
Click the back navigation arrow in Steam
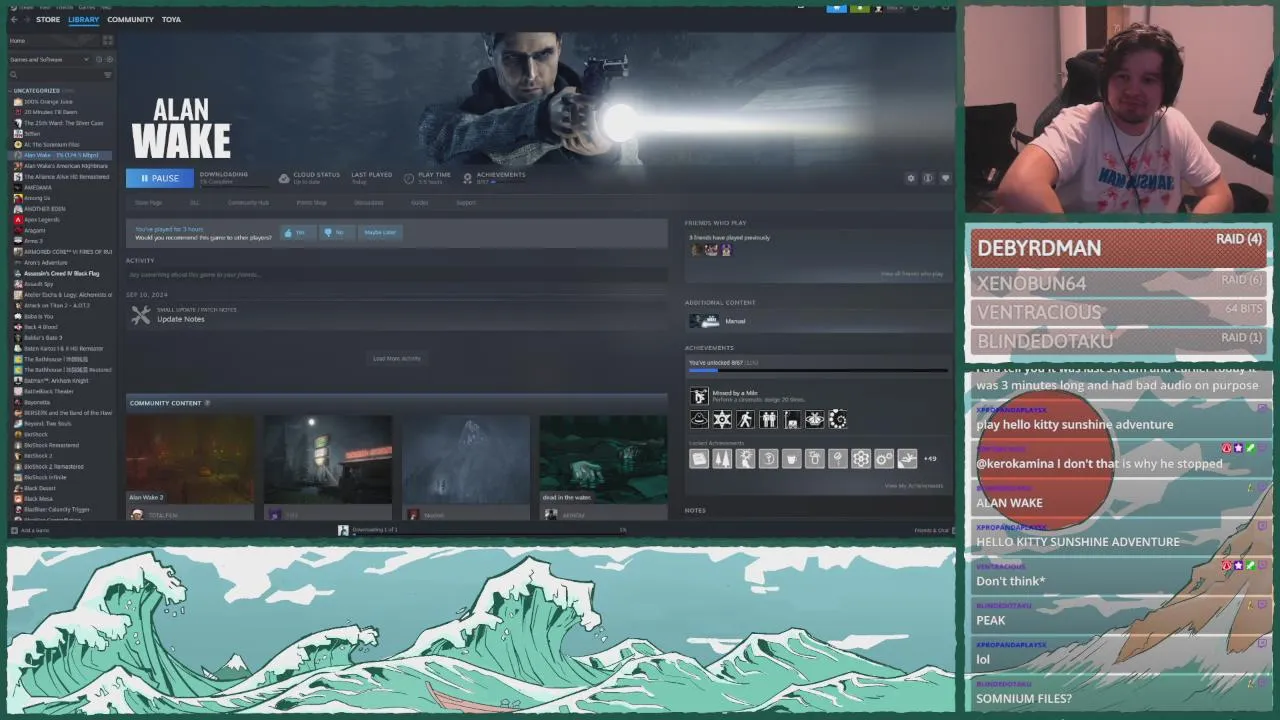[x=14, y=19]
